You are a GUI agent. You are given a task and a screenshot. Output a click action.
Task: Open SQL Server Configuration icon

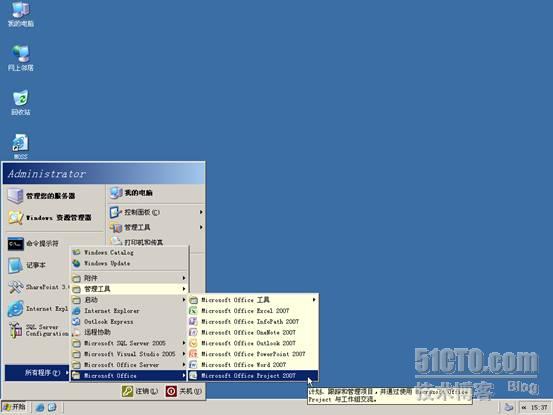[x=16, y=330]
